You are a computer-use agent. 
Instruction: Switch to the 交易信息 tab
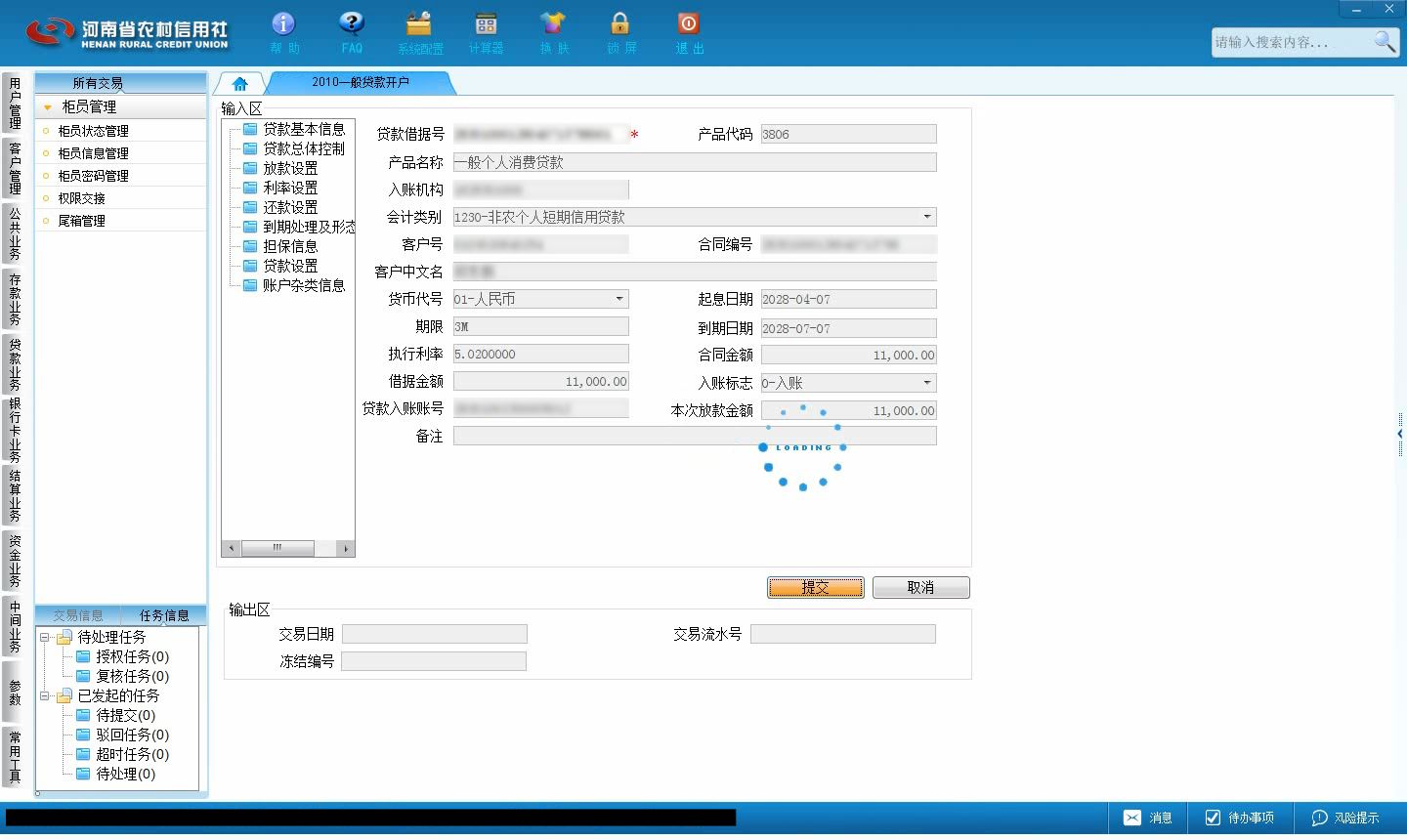click(x=78, y=615)
